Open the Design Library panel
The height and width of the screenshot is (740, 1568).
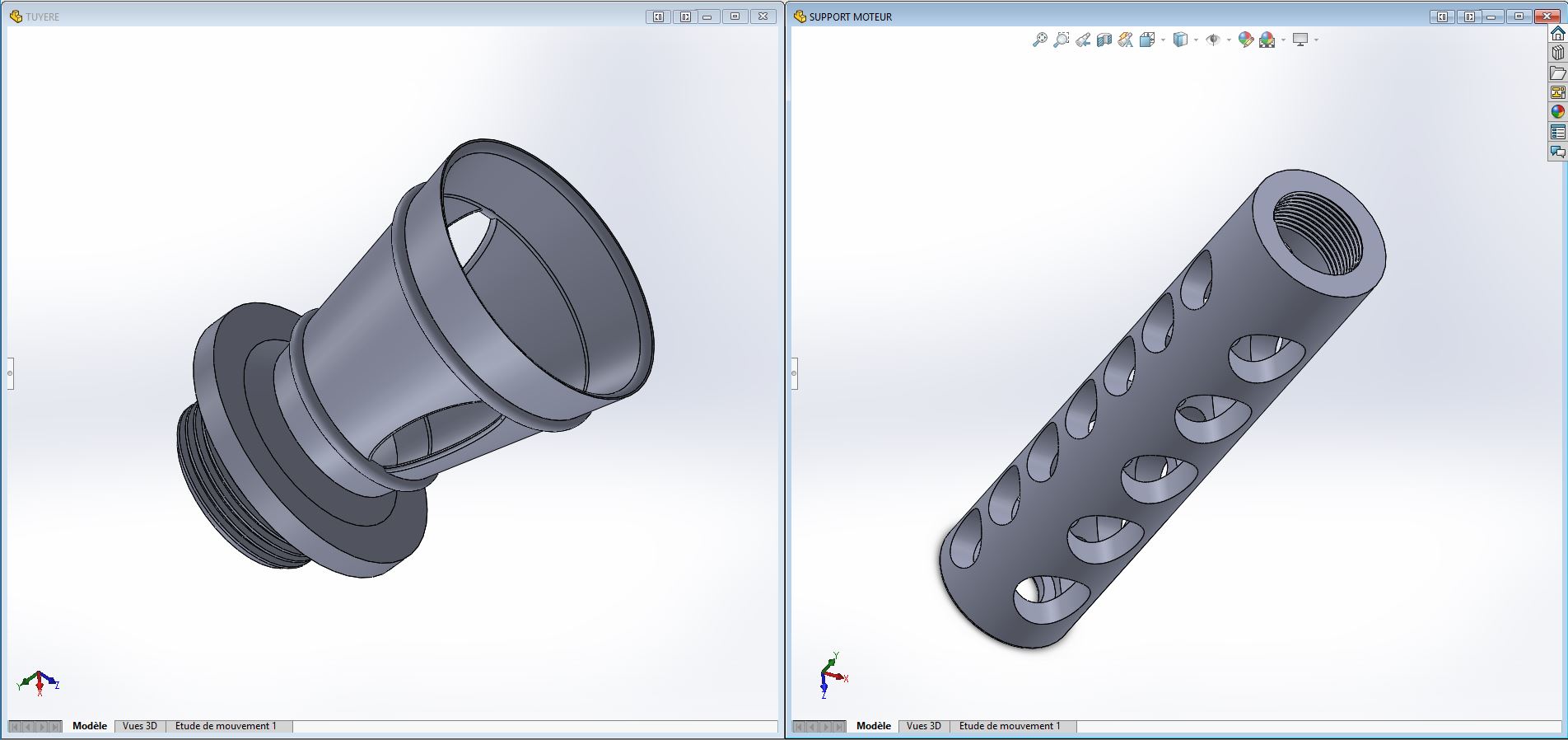point(1557,53)
